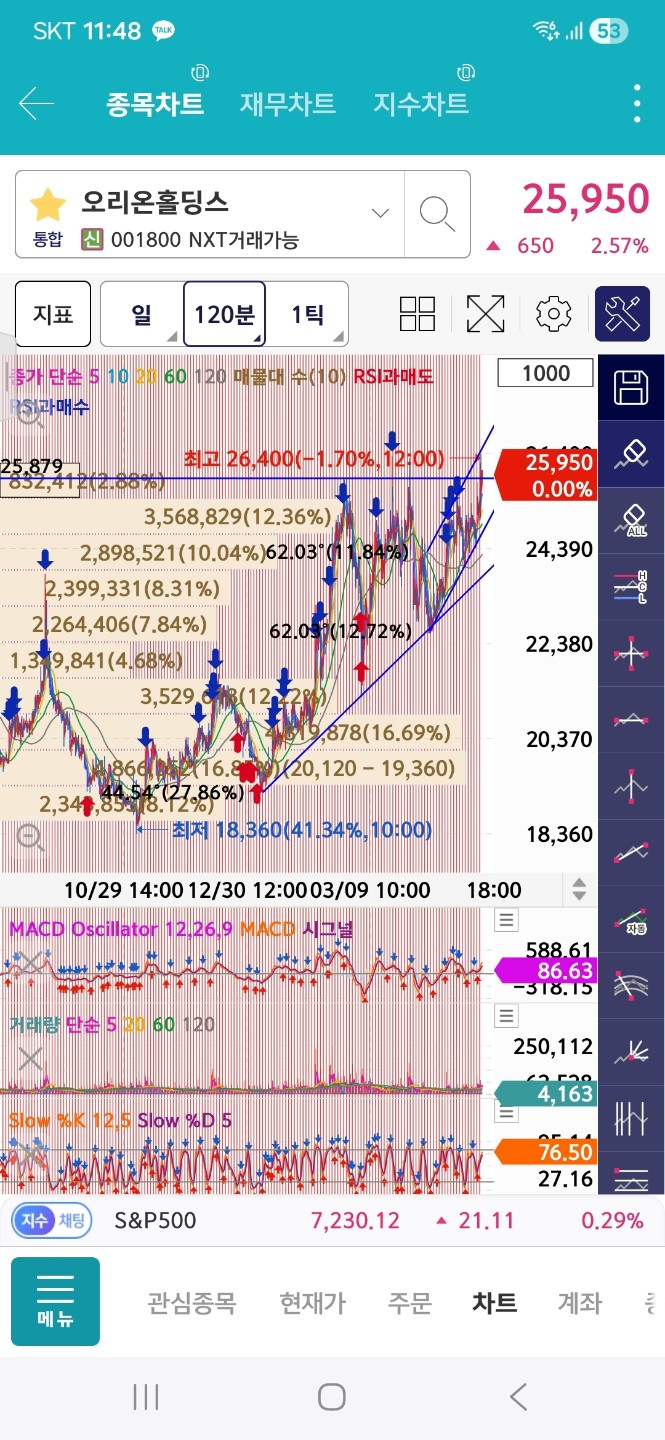This screenshot has width=665, height=1440.
Task: Switch to the 재무차트 tab
Action: [x=288, y=104]
